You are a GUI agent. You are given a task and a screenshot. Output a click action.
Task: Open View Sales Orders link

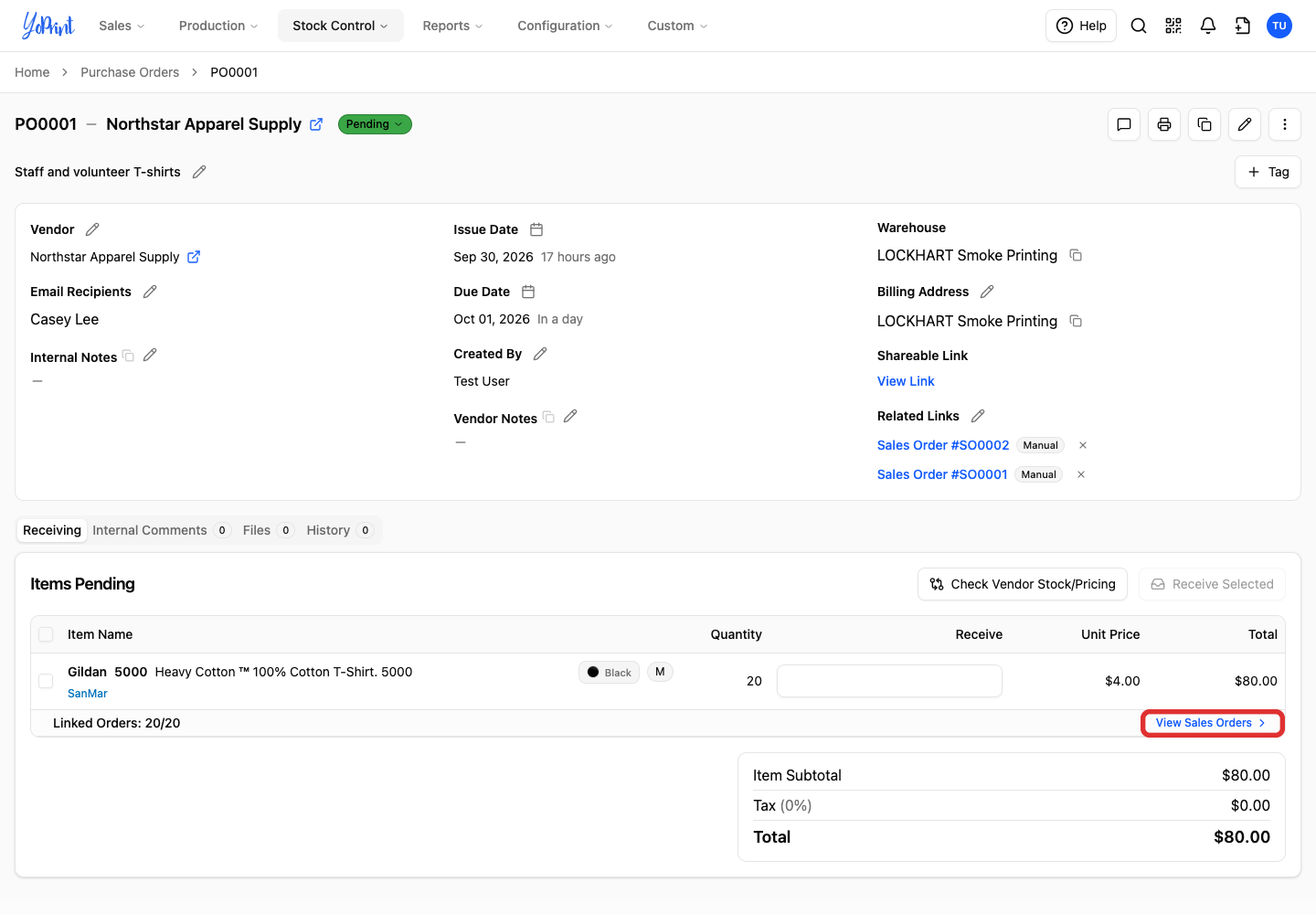(1212, 723)
